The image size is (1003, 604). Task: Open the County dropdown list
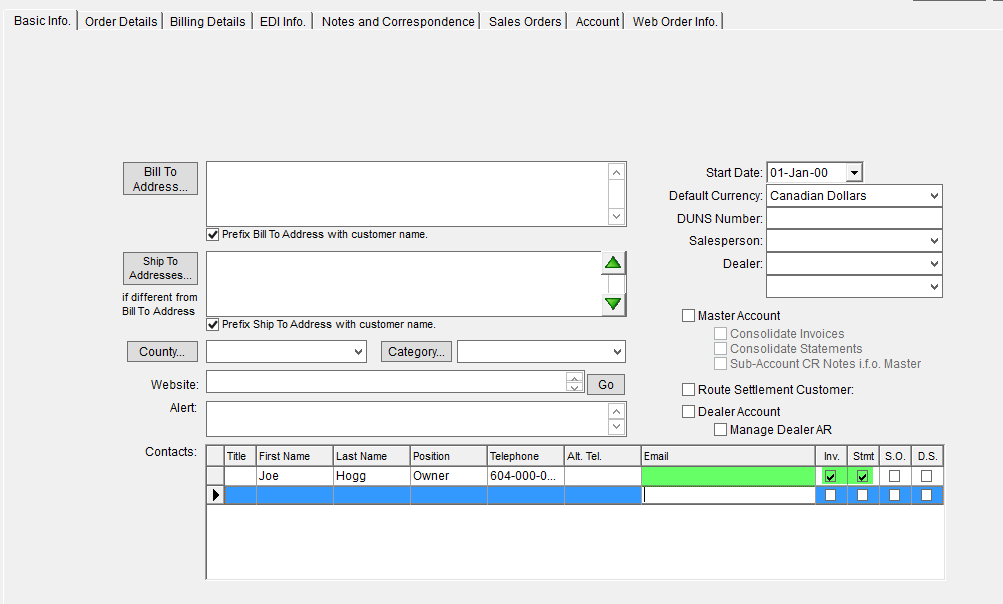point(358,351)
